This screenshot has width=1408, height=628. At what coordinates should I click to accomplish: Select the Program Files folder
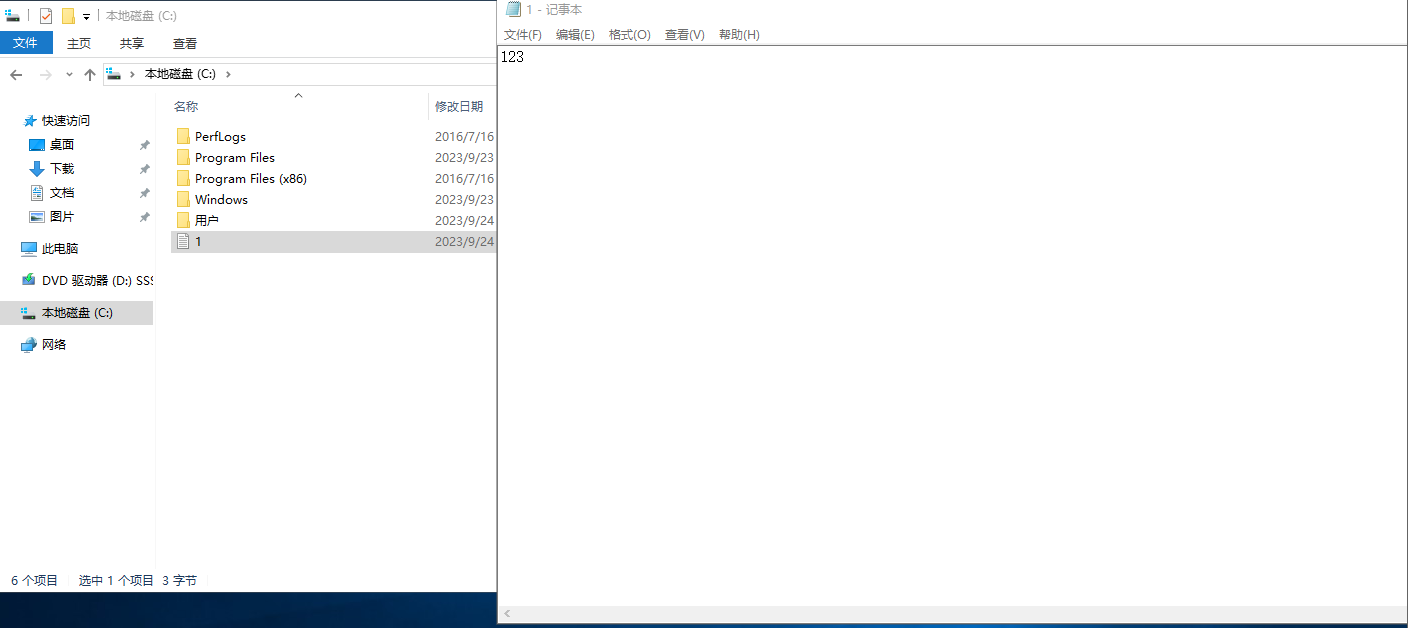[x=235, y=158]
